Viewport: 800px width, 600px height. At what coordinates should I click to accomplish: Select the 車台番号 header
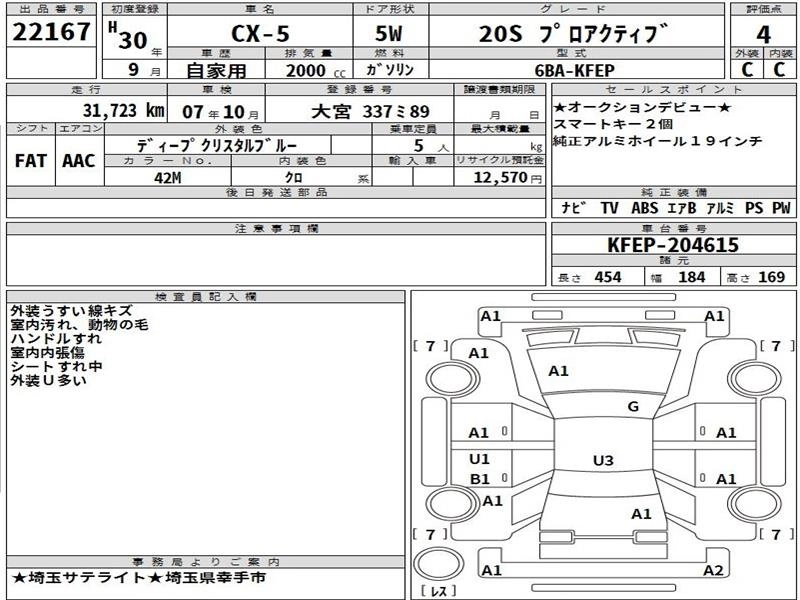point(673,228)
